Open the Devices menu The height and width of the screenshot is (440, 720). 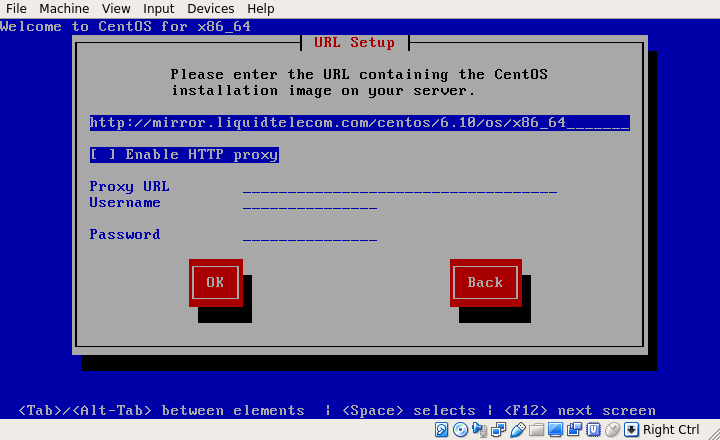coord(211,9)
